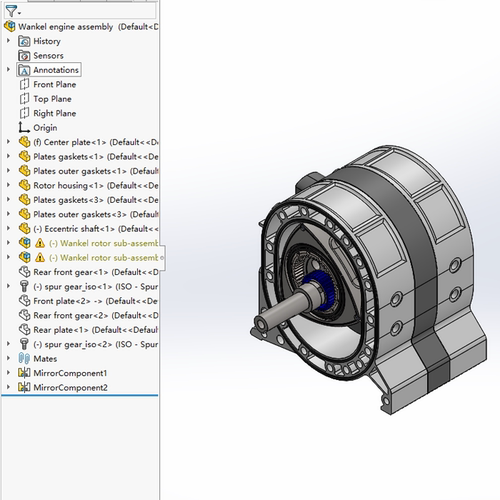Click the spur gear_iso<1> toolbox icon

pyautogui.click(x=24, y=286)
